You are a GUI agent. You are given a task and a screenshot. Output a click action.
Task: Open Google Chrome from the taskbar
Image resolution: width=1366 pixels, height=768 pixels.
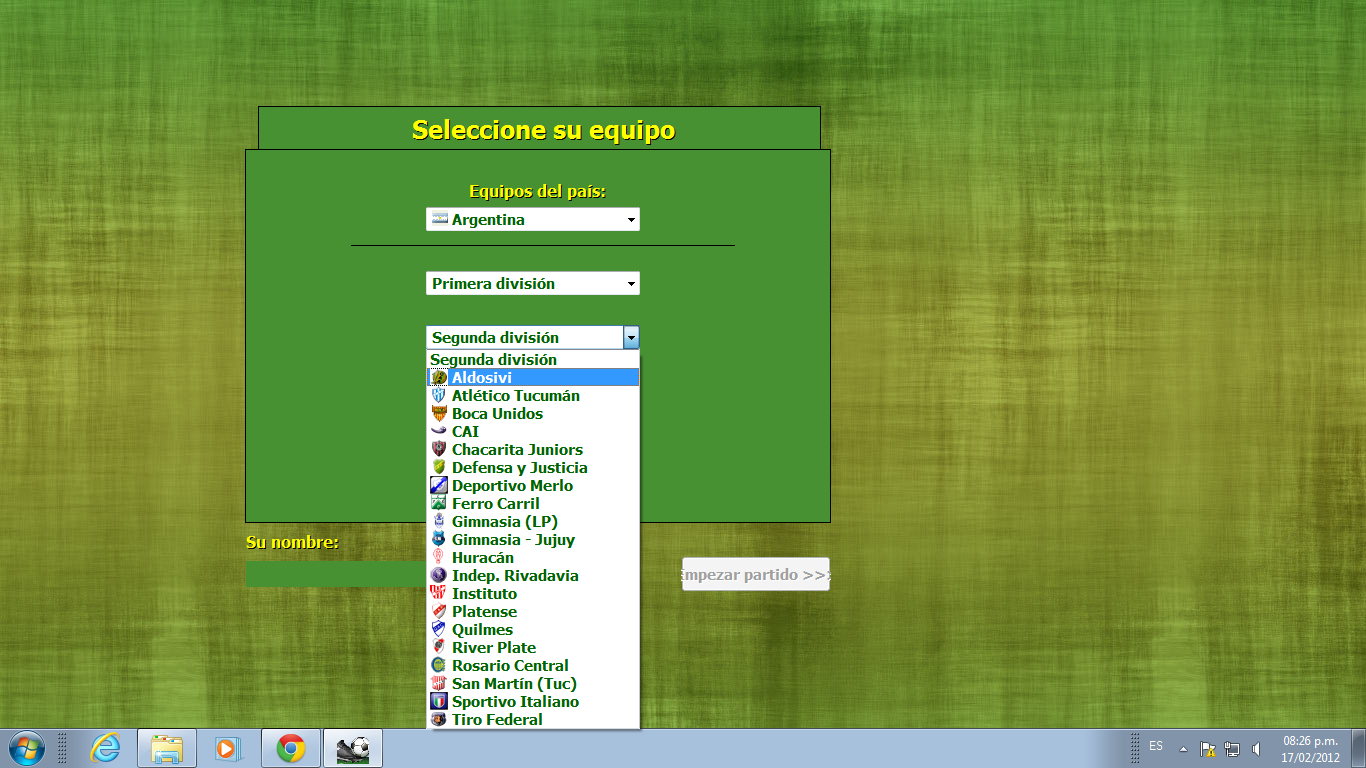(291, 748)
